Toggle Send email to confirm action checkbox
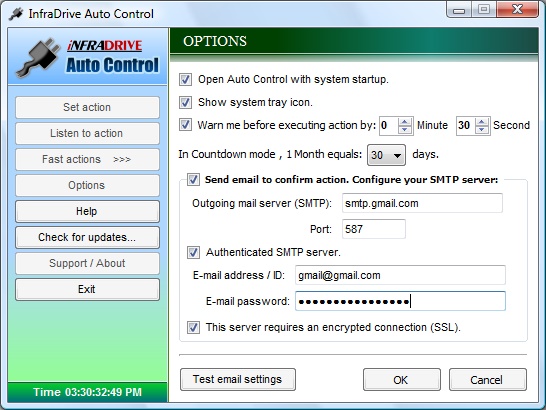 [193, 179]
